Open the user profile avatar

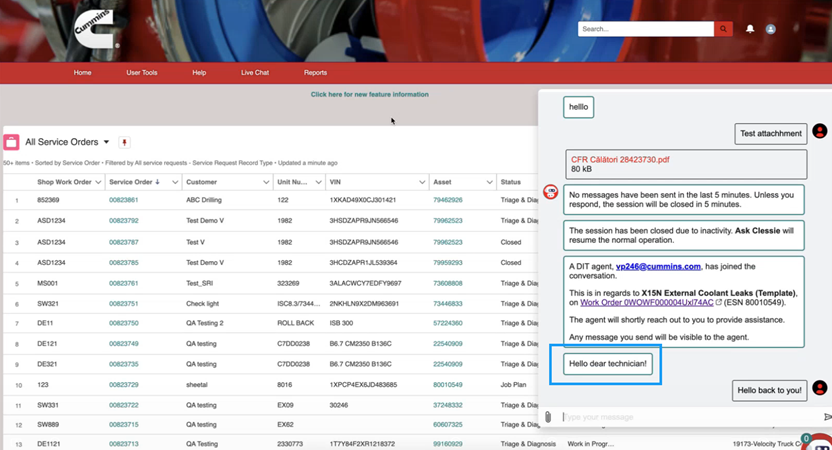coord(770,29)
